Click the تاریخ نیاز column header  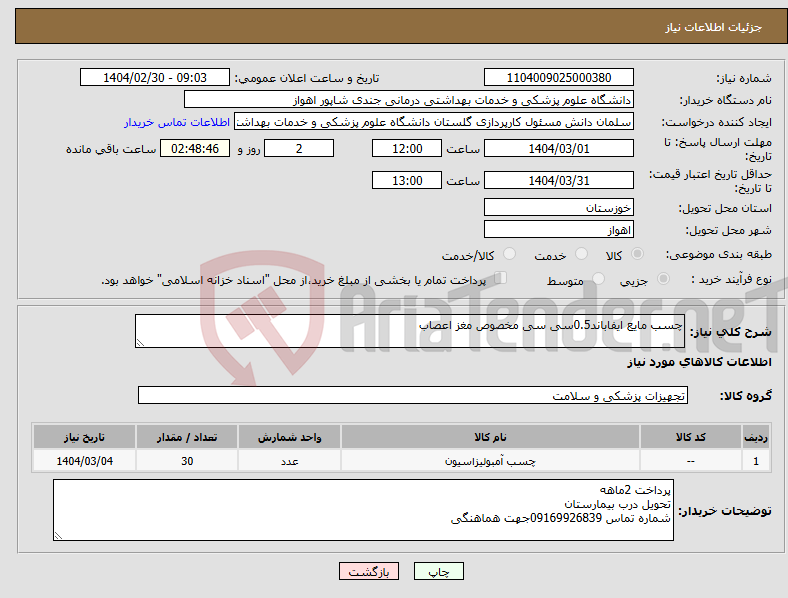[84, 437]
